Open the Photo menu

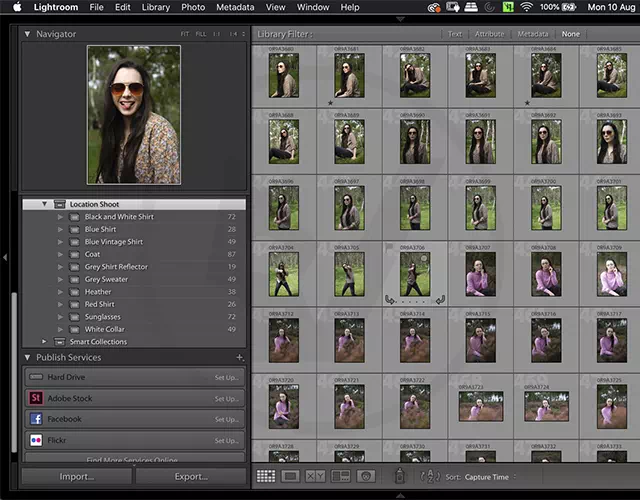pyautogui.click(x=193, y=7)
